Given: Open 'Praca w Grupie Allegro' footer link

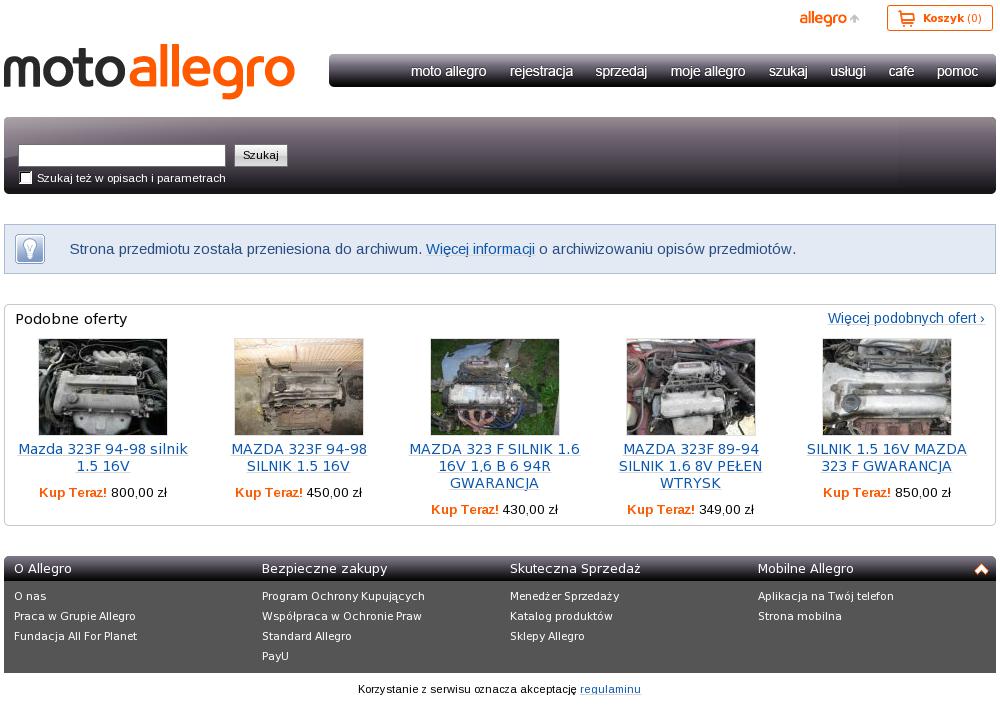Looking at the screenshot, I should [75, 616].
